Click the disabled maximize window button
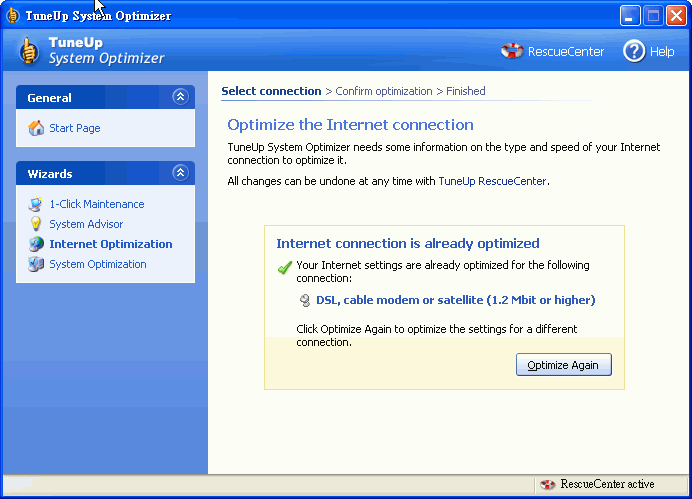The height and width of the screenshot is (499, 692). [x=653, y=15]
